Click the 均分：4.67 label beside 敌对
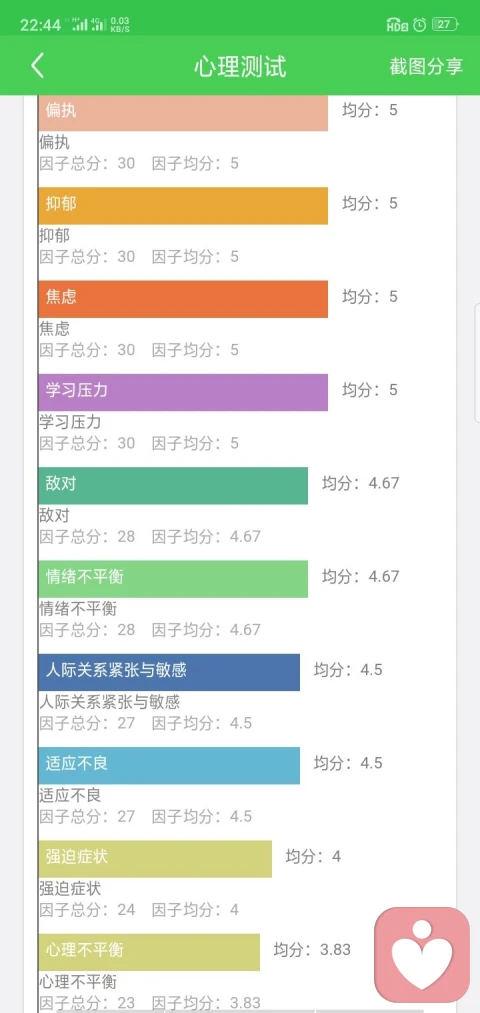Image resolution: width=480 pixels, height=1013 pixels. pos(360,483)
